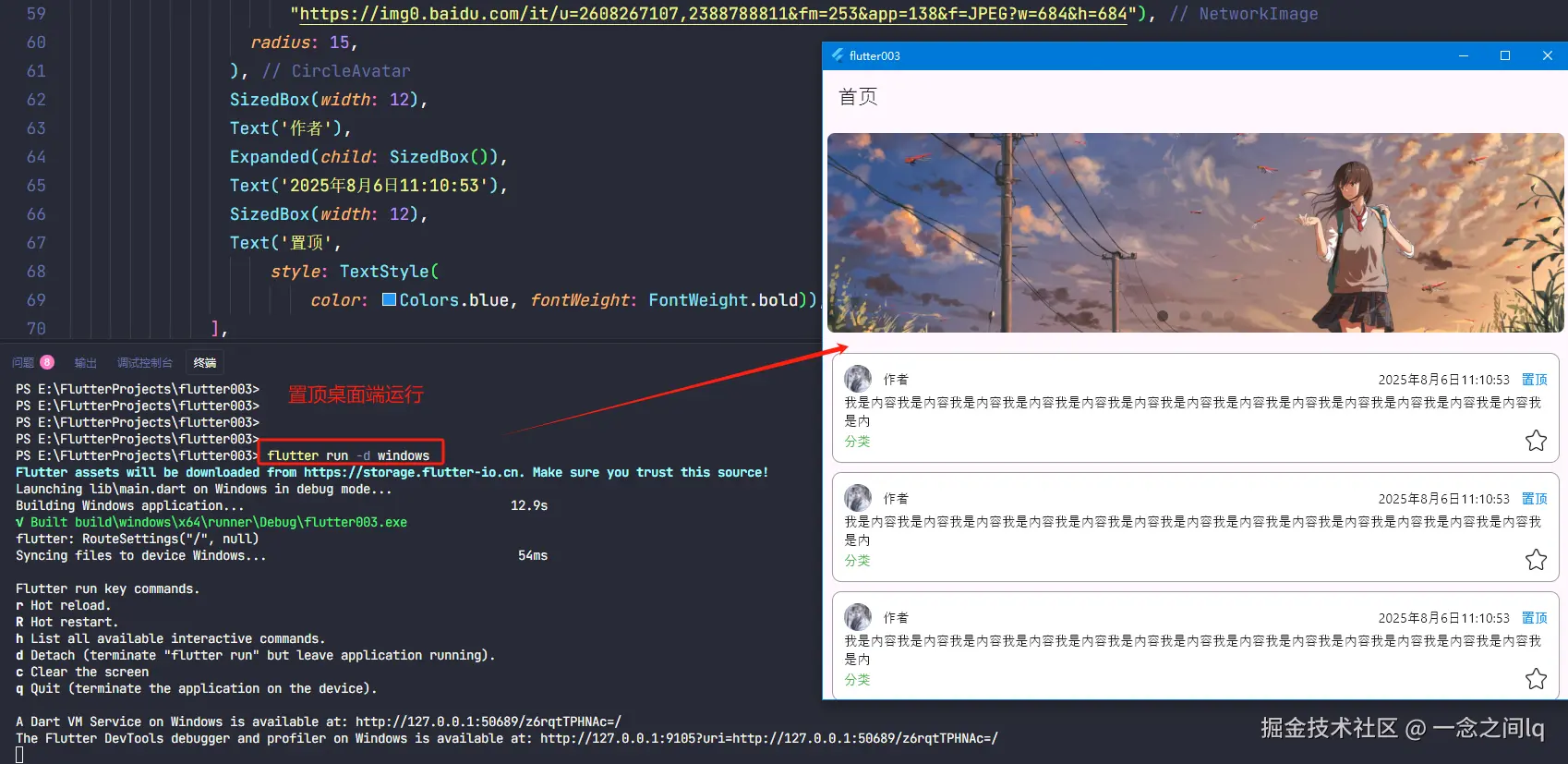Viewport: 1568px width, 764px height.
Task: Click the 置顶 label in the second card
Action: click(1535, 499)
